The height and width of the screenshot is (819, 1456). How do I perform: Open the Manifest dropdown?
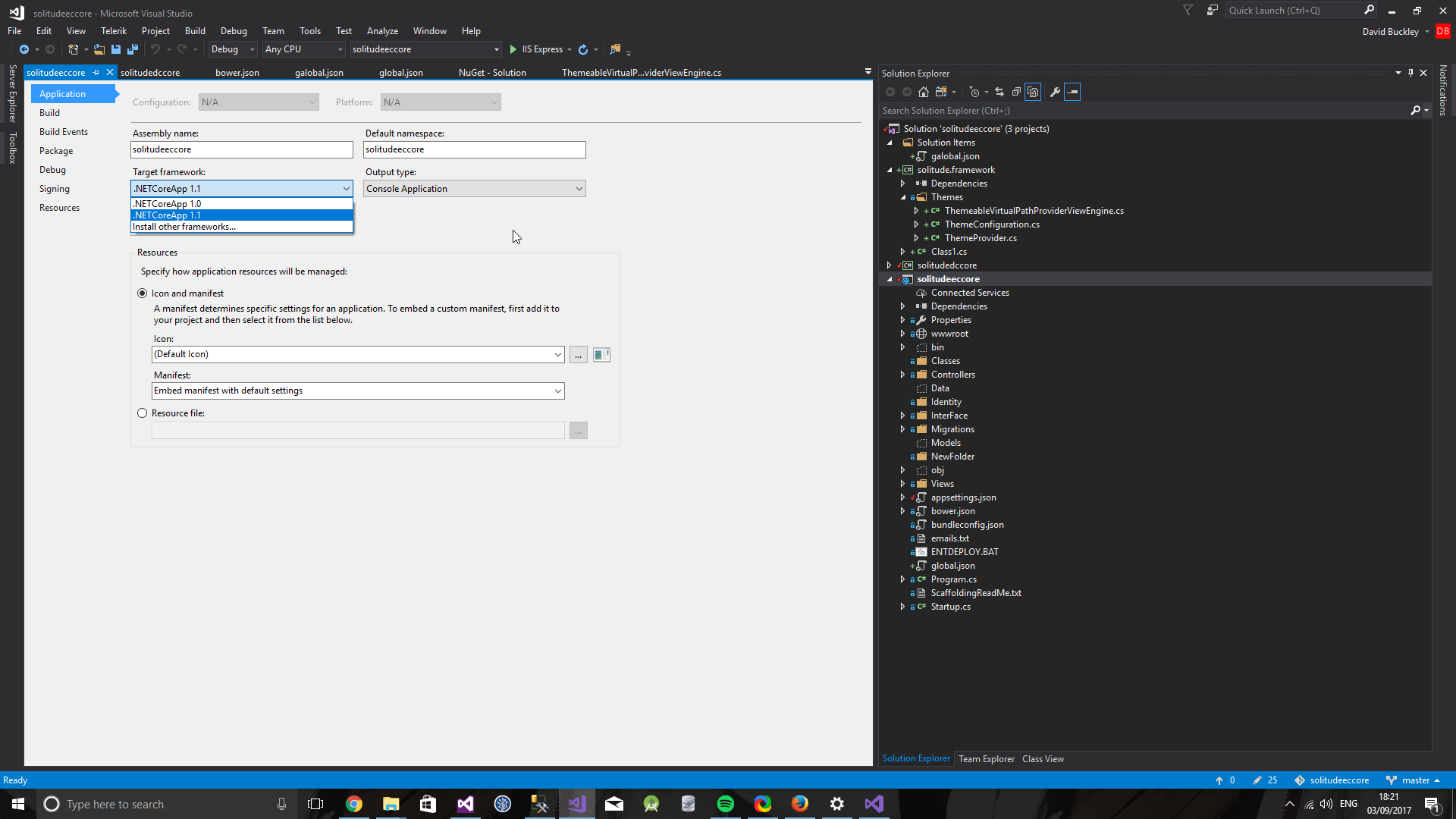click(558, 391)
